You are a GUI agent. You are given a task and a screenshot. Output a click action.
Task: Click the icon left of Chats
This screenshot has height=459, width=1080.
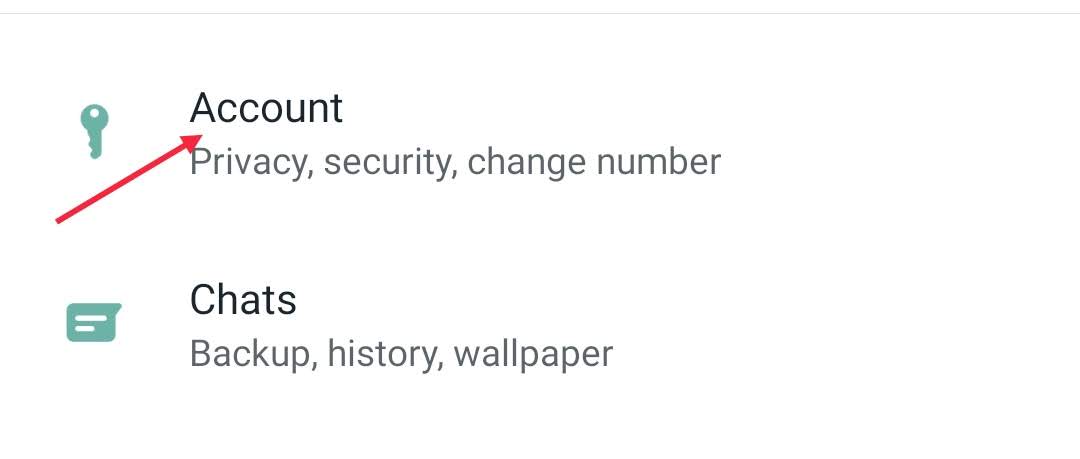[94, 322]
